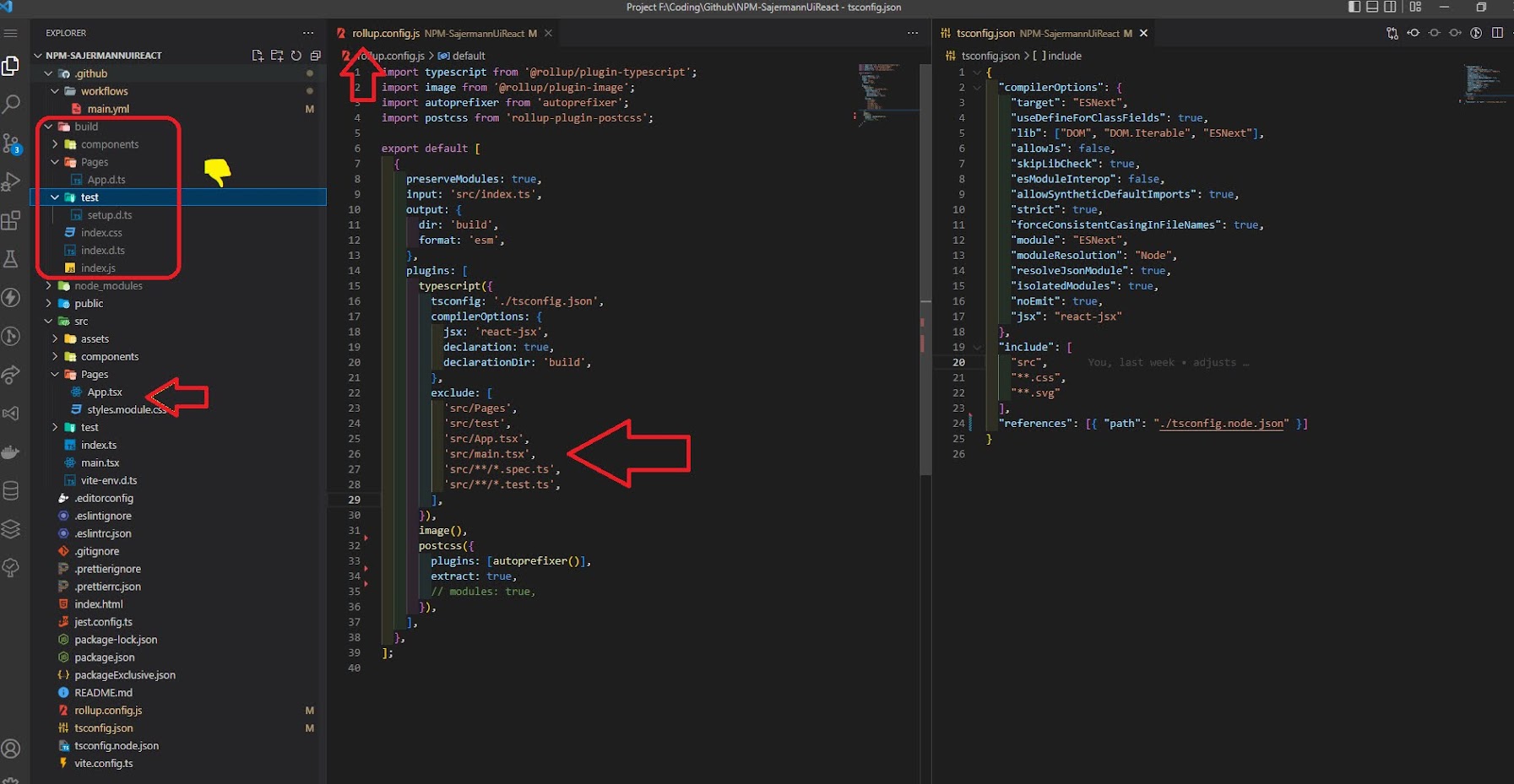Go to next change arrow in tsconfig toolbar

click(1455, 33)
